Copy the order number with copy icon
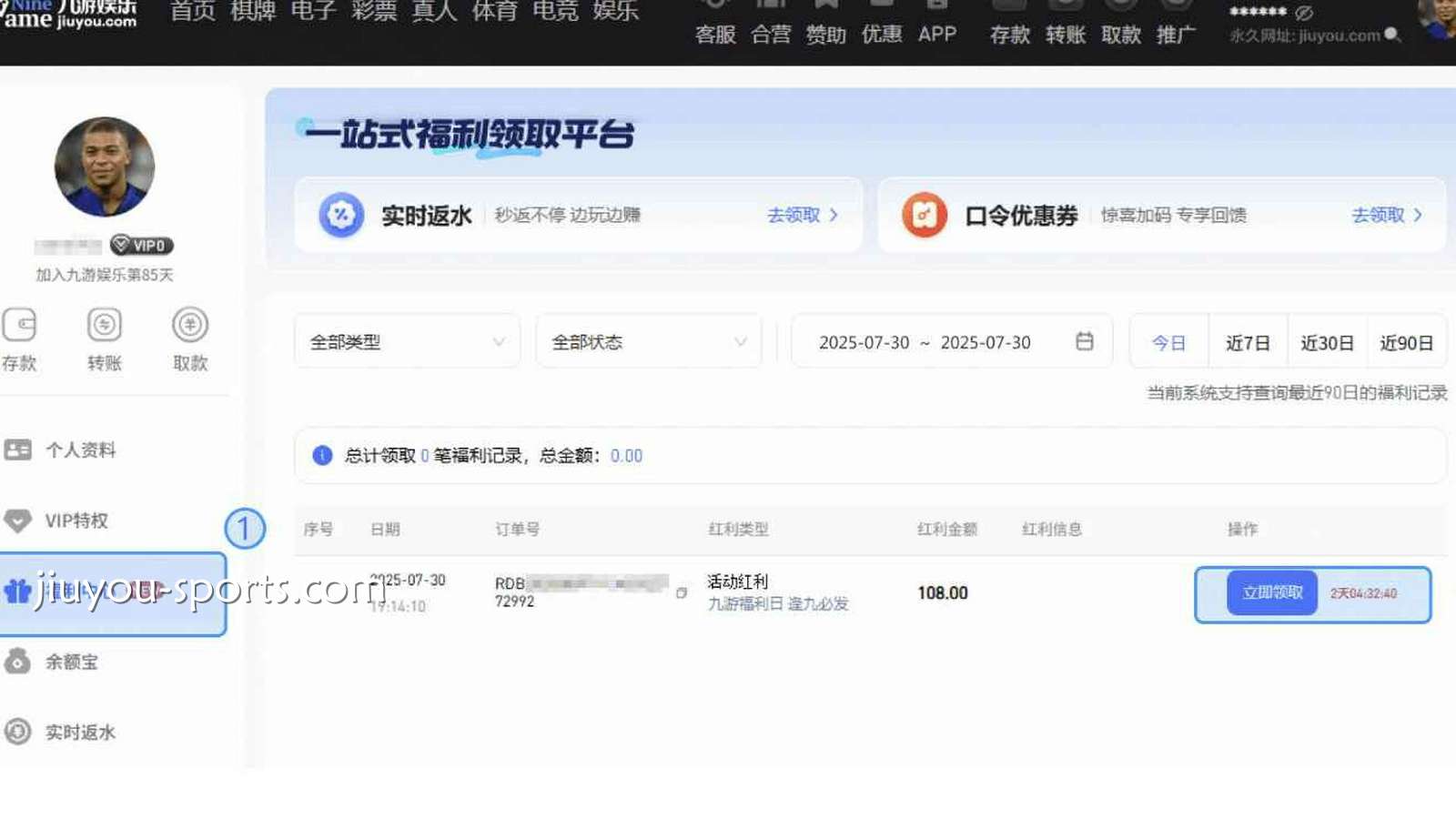The width and height of the screenshot is (1456, 819). [681, 593]
